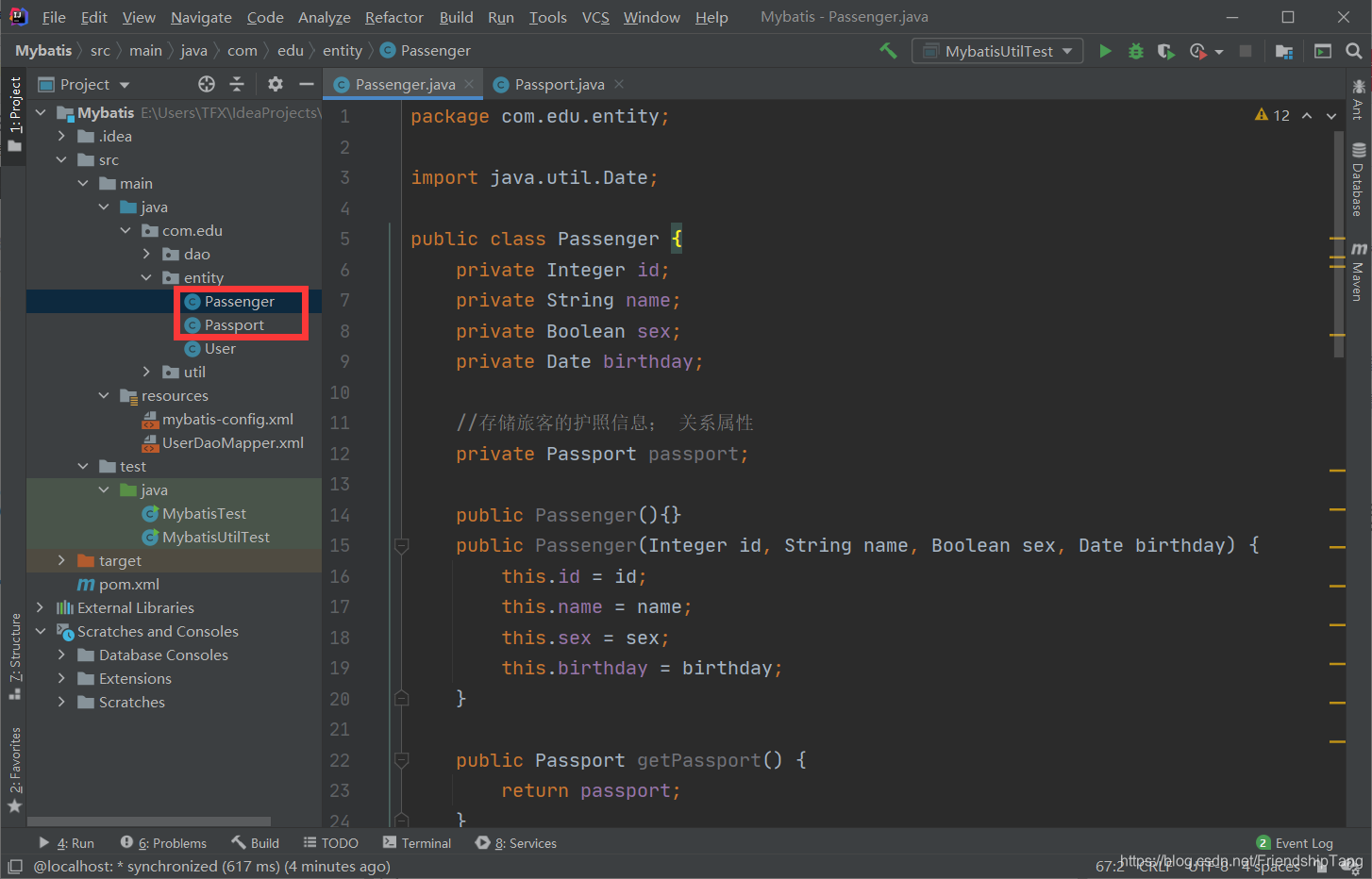Open the Navigate menu

(201, 17)
